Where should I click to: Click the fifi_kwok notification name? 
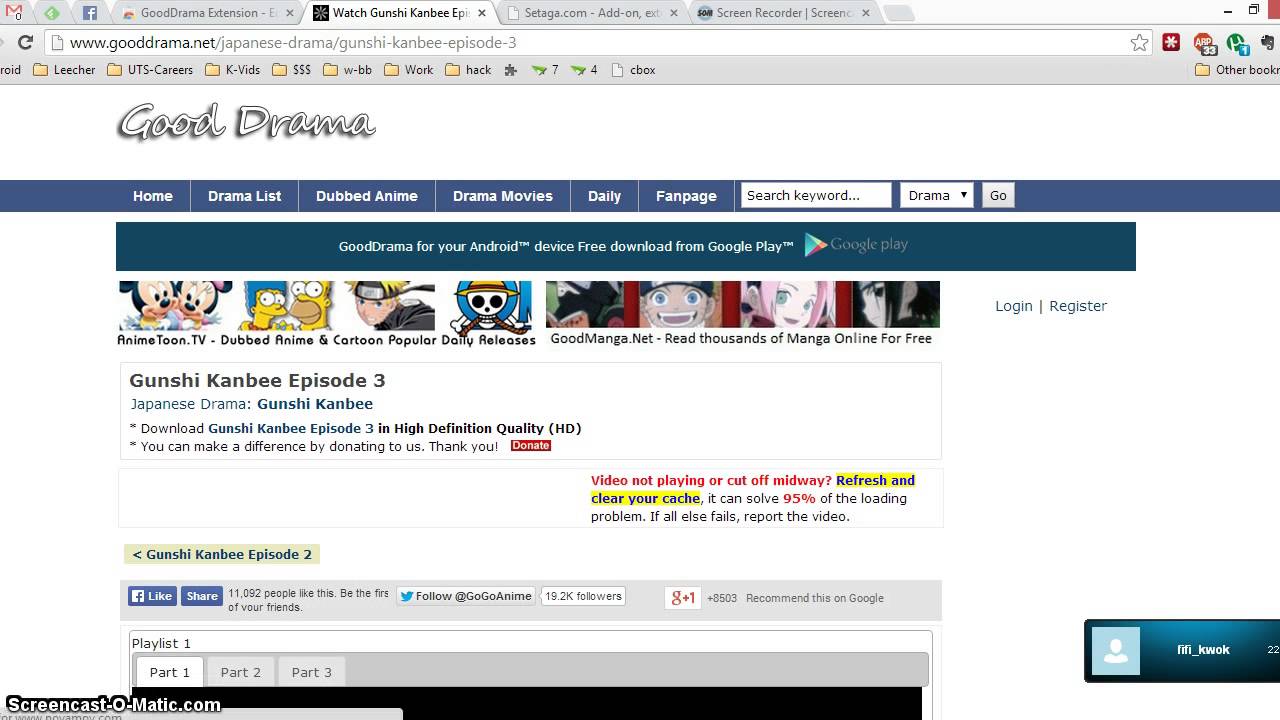click(1203, 650)
